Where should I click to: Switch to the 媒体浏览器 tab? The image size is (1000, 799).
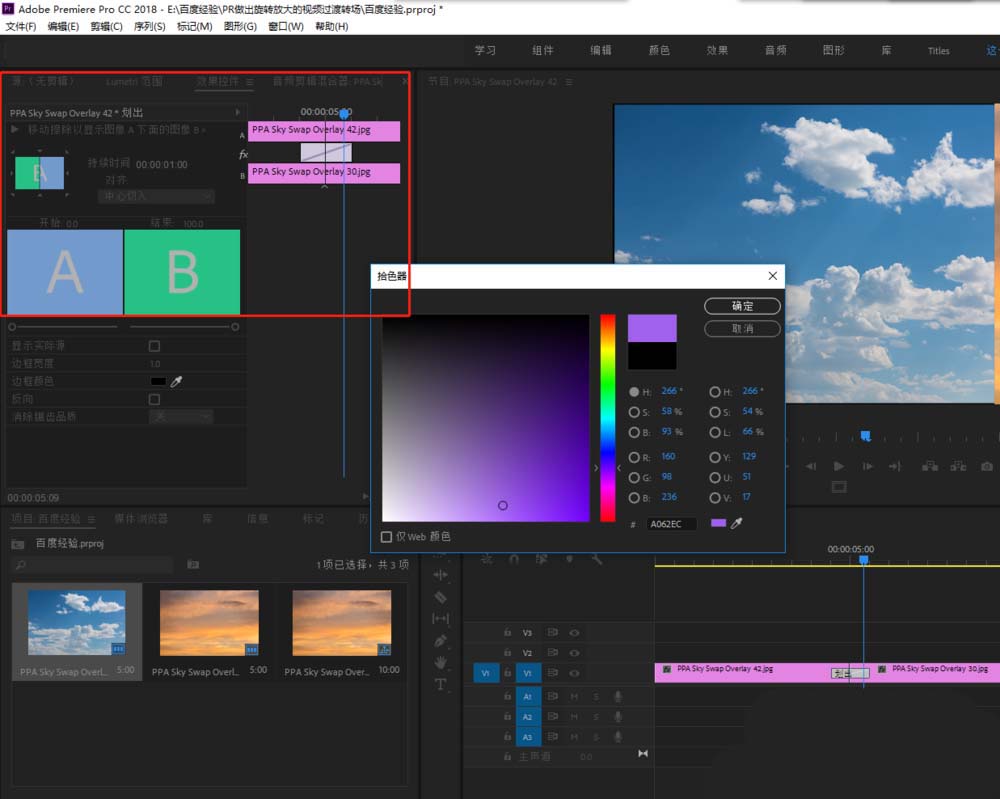tap(139, 519)
